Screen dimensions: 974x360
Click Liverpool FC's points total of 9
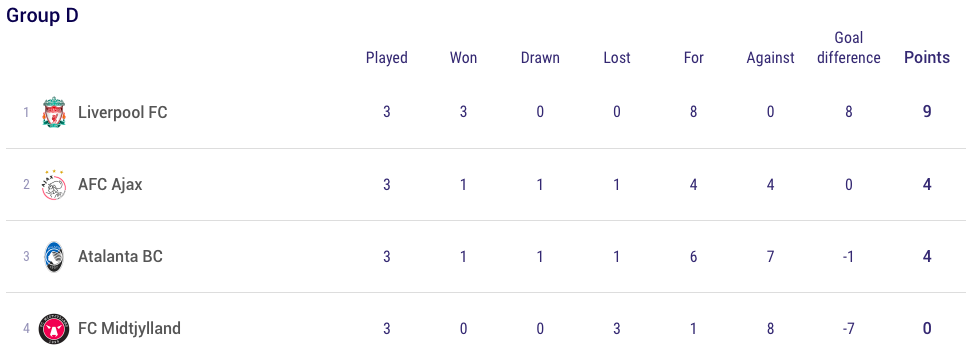[x=927, y=112]
